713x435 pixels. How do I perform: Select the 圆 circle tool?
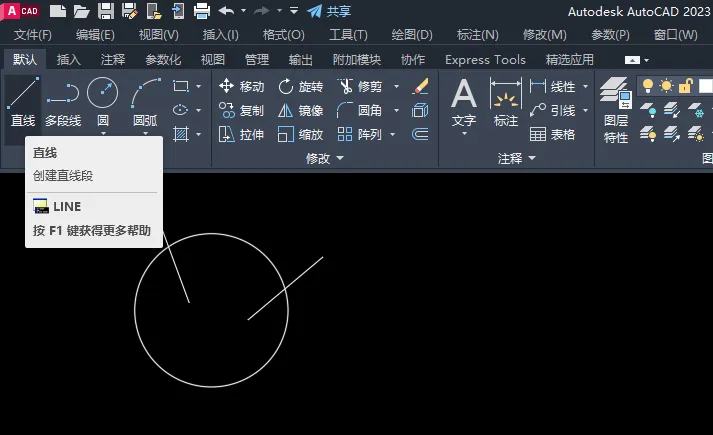[103, 101]
